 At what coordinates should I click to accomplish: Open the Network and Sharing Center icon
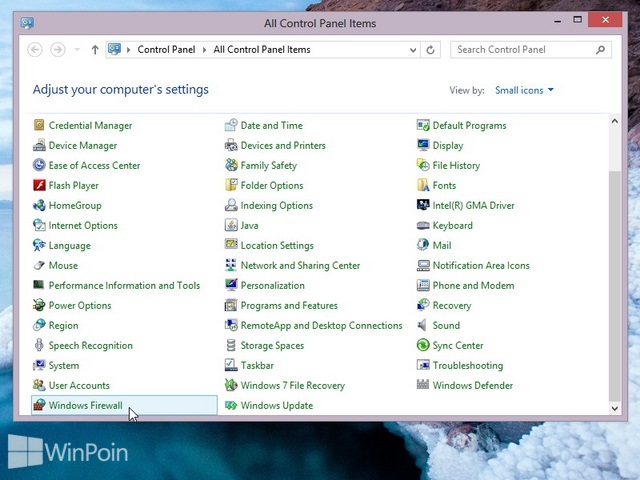231,265
